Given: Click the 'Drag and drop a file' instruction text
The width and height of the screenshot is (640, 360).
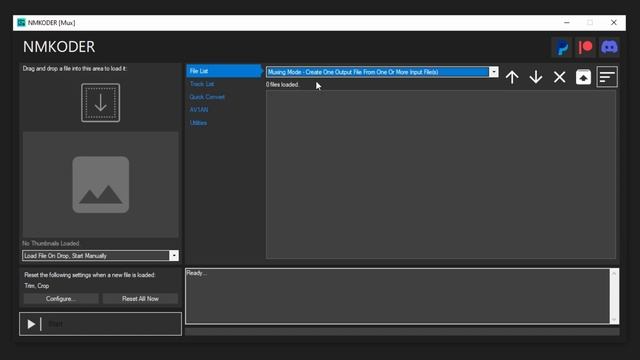Looking at the screenshot, I should pyautogui.click(x=75, y=69).
